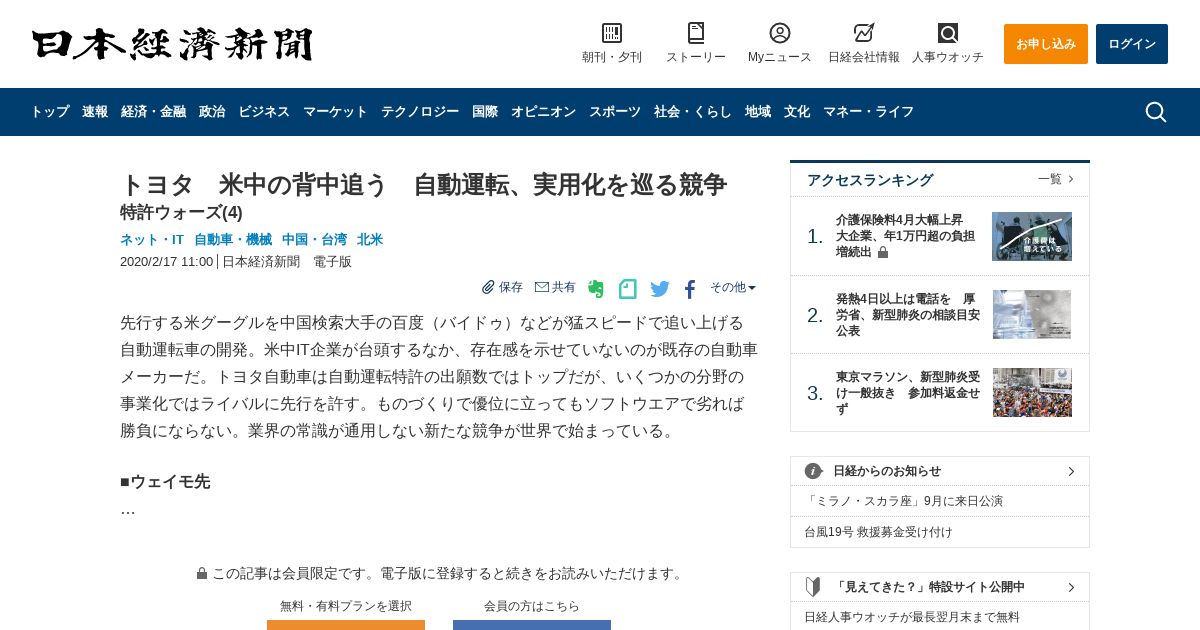
Task: Open the オピニオン navigation item
Action: (544, 112)
